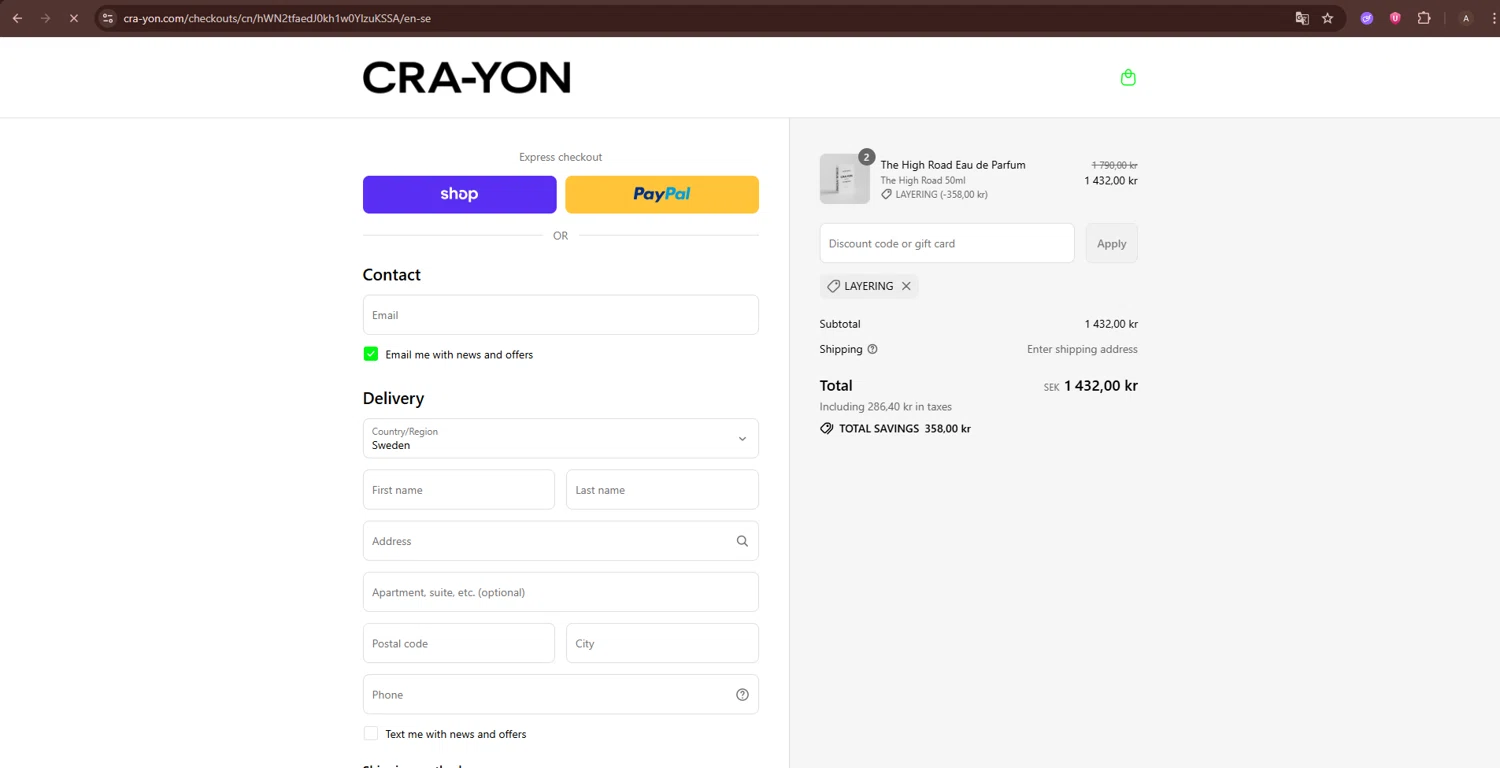Image resolution: width=1500 pixels, height=768 pixels.
Task: Click the address search magnifier icon
Action: coord(742,541)
